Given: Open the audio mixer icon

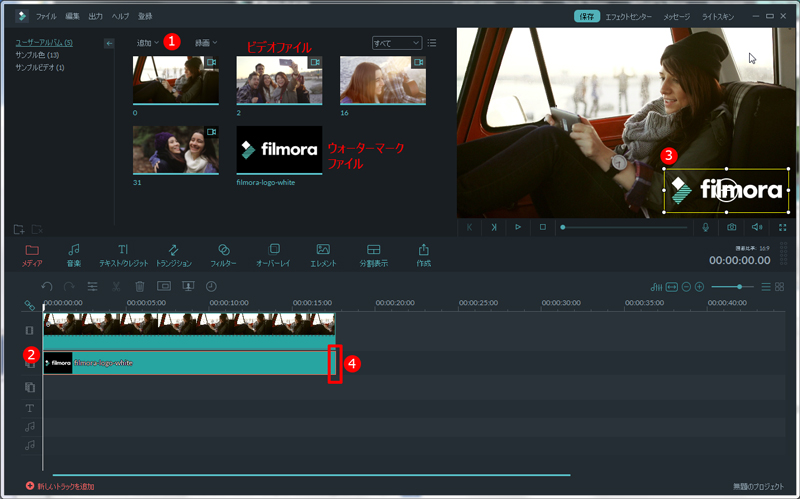Looking at the screenshot, I should click(x=656, y=287).
